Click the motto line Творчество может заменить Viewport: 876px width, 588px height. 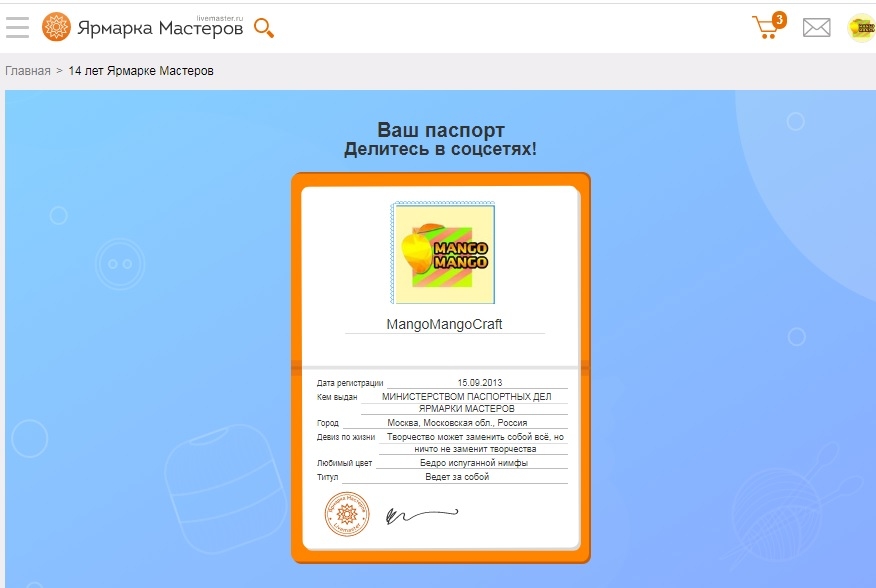[475, 437]
